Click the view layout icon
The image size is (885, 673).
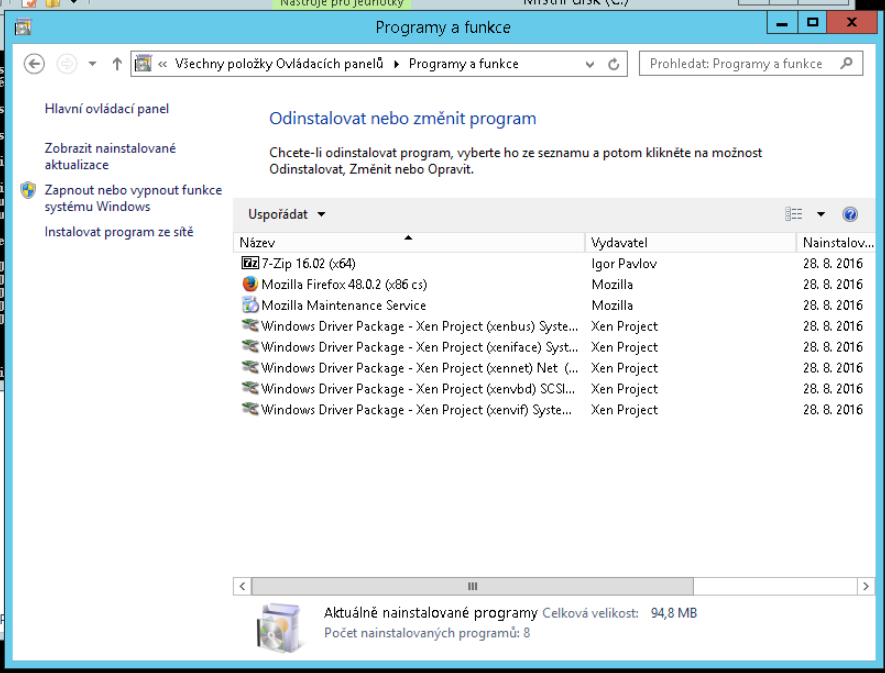click(794, 214)
